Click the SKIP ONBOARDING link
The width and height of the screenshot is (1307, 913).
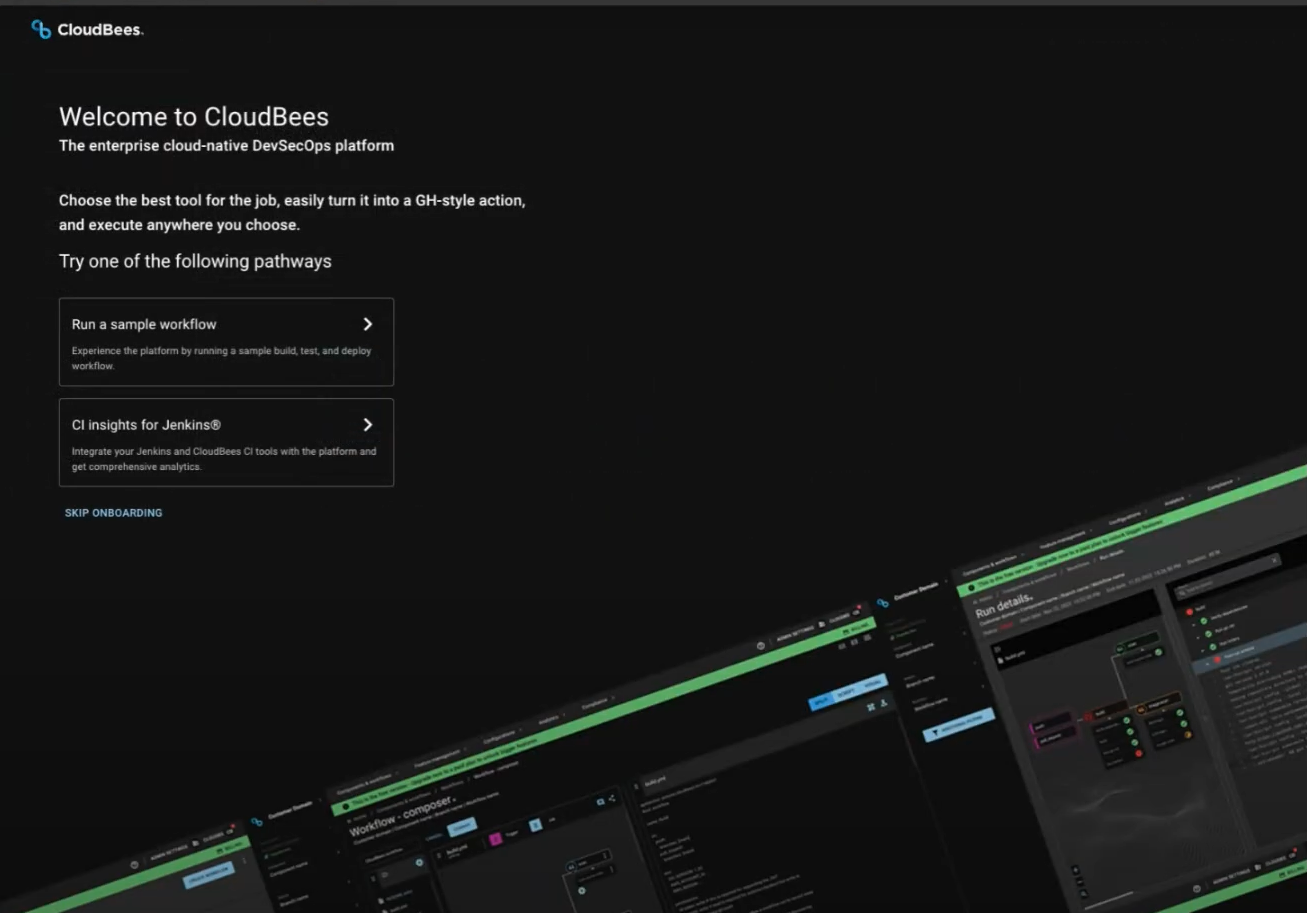113,512
